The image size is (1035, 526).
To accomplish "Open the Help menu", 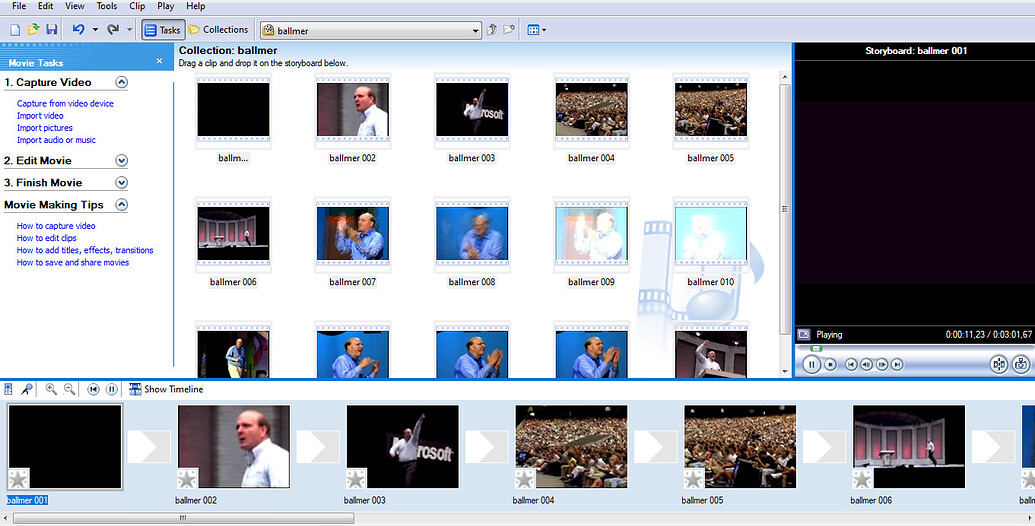I will click(195, 6).
